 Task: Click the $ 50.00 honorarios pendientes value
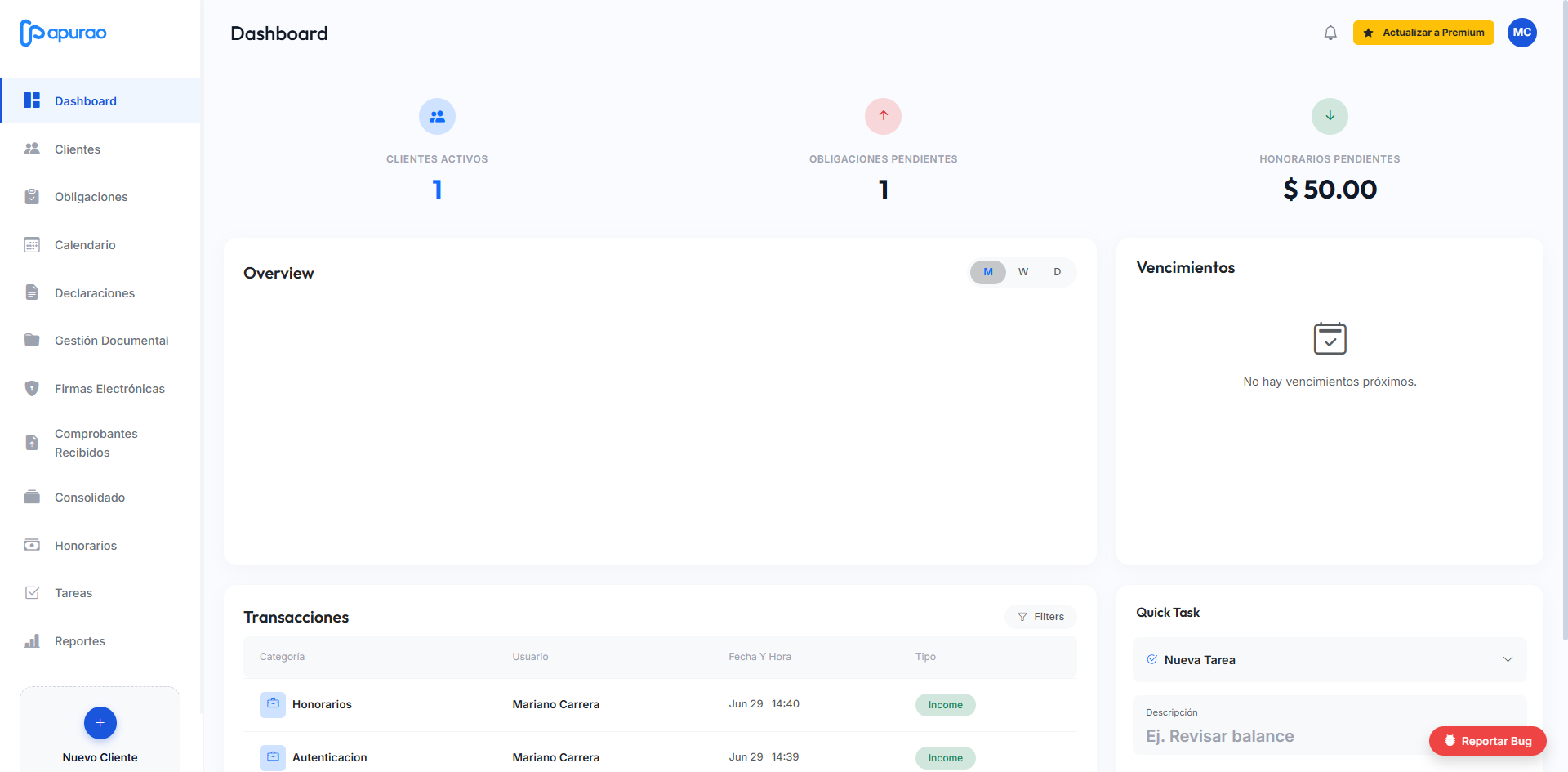(x=1330, y=190)
